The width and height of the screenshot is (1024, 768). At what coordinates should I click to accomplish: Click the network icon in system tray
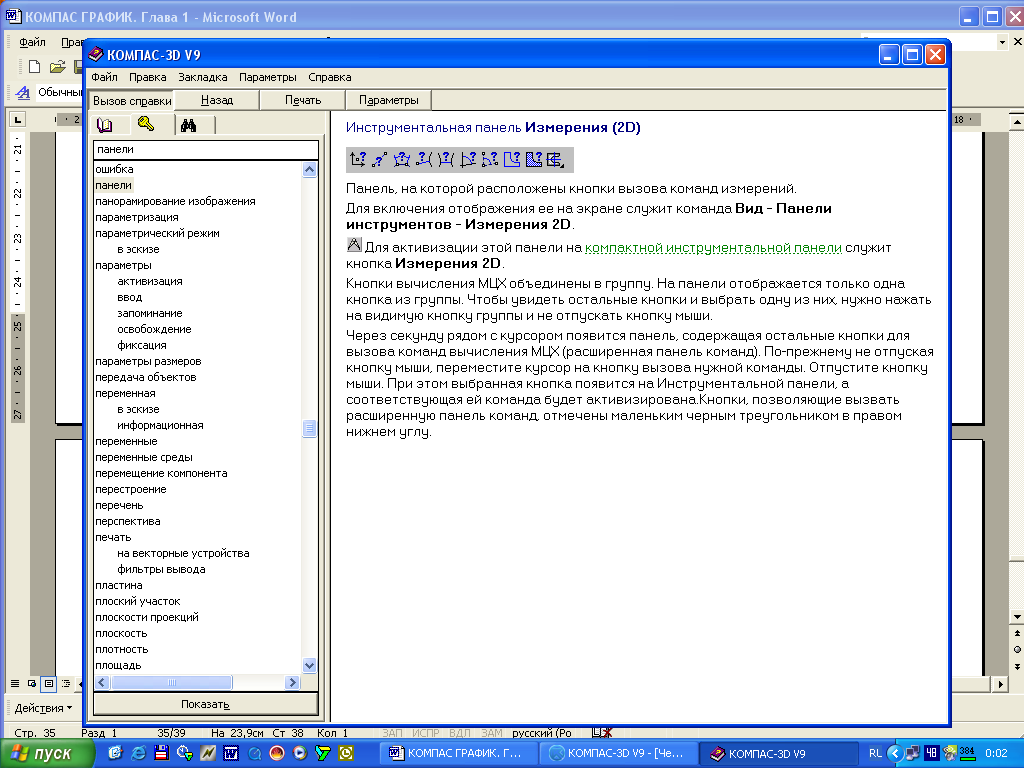tap(912, 753)
